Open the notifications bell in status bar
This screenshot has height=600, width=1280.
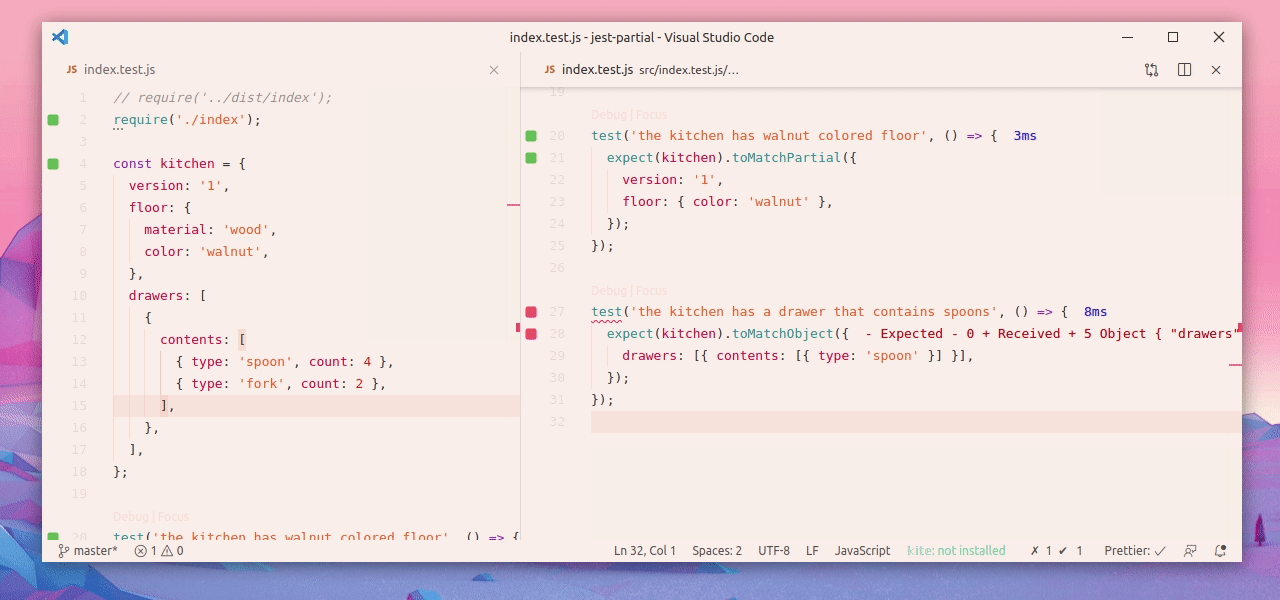pos(1220,550)
